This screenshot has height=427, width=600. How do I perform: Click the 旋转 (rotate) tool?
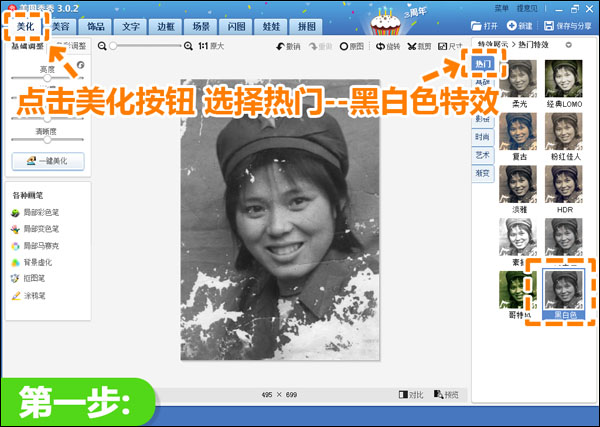click(388, 46)
